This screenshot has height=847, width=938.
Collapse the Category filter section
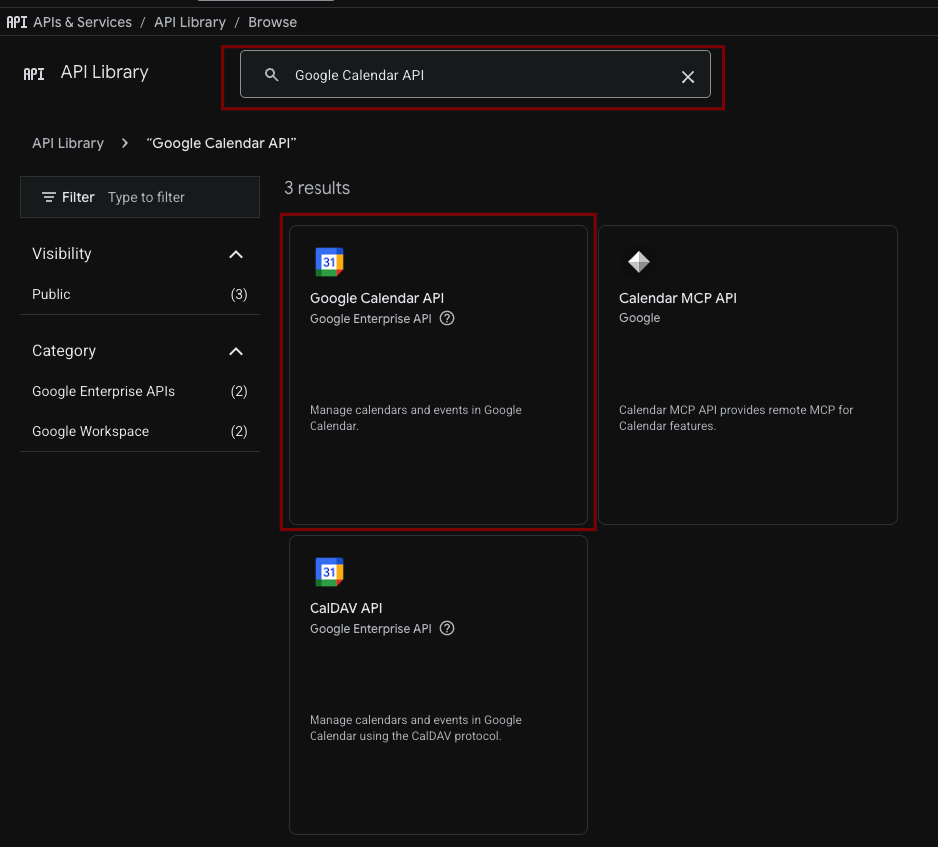click(x=236, y=351)
